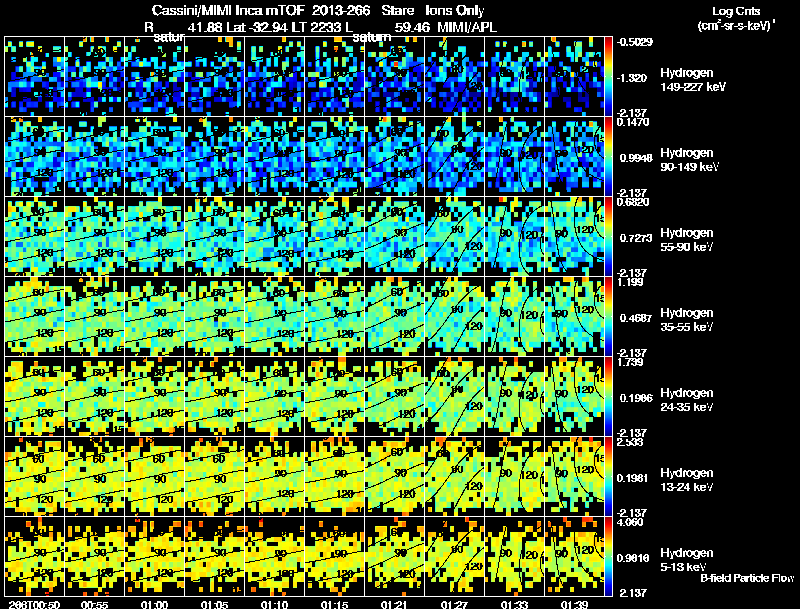Image resolution: width=800 pixels, height=609 pixels.
Task: Click the time axis label '01:15'
Action: coord(335,604)
